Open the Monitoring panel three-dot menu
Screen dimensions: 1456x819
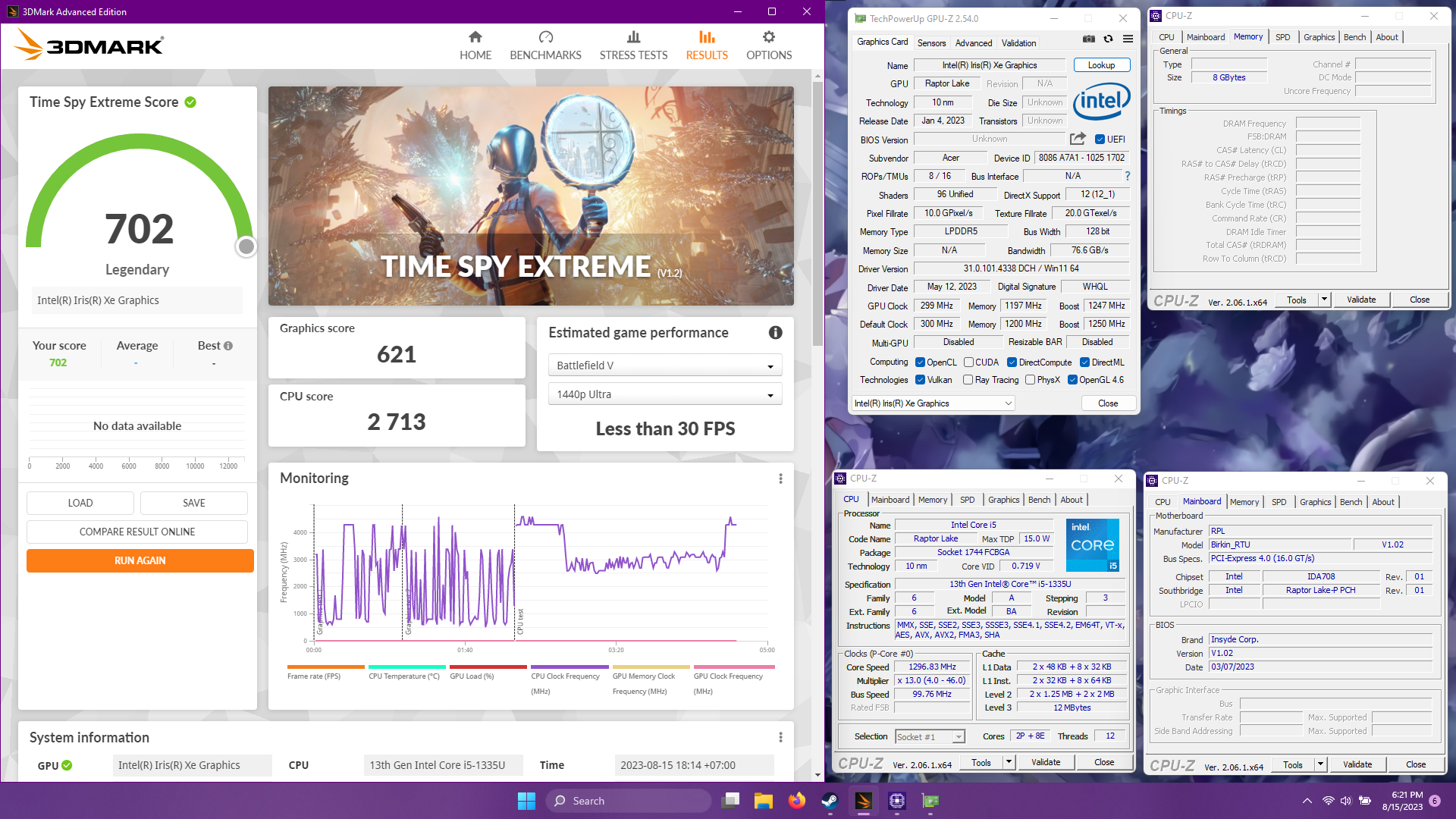pos(780,479)
